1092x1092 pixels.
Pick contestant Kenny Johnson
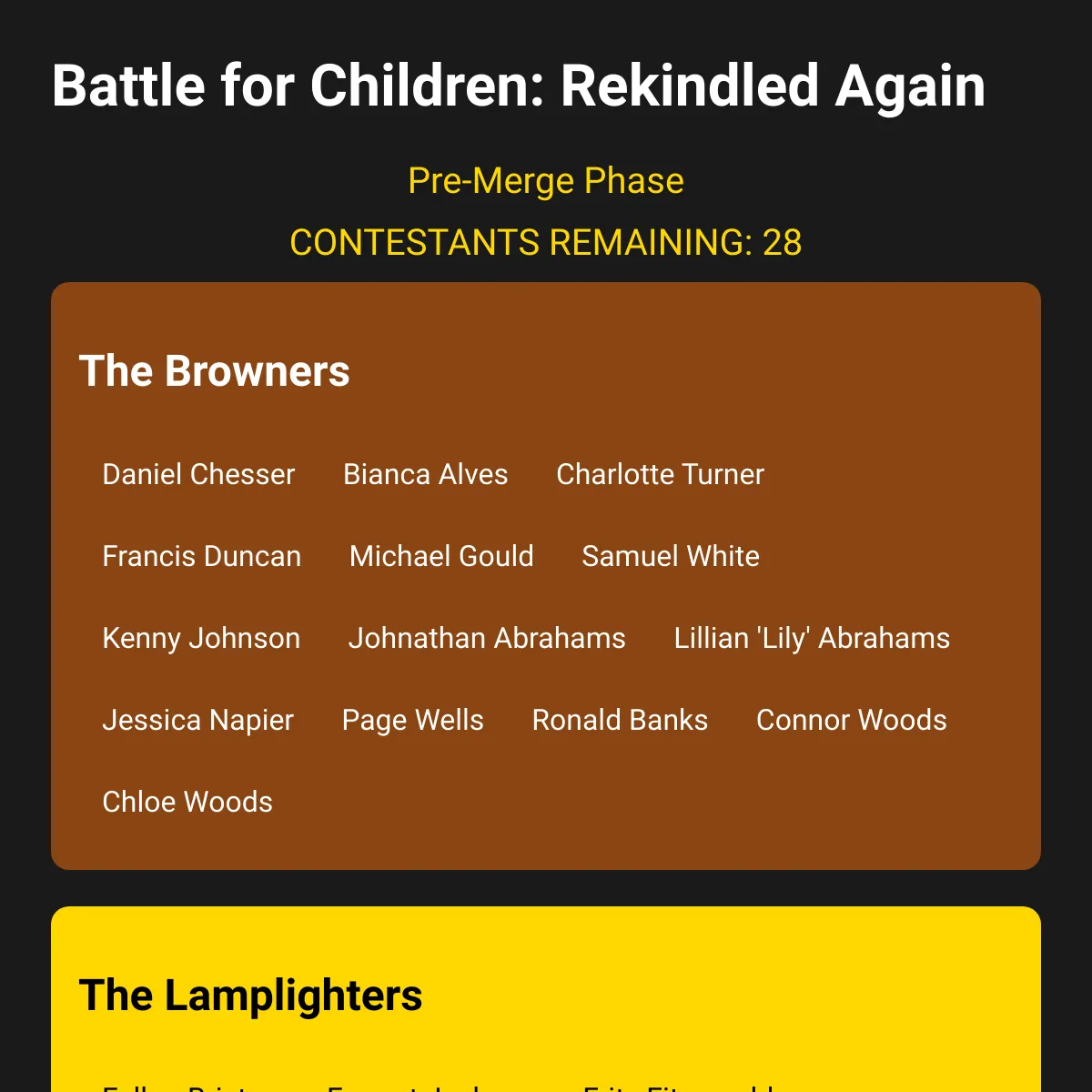pyautogui.click(x=201, y=638)
